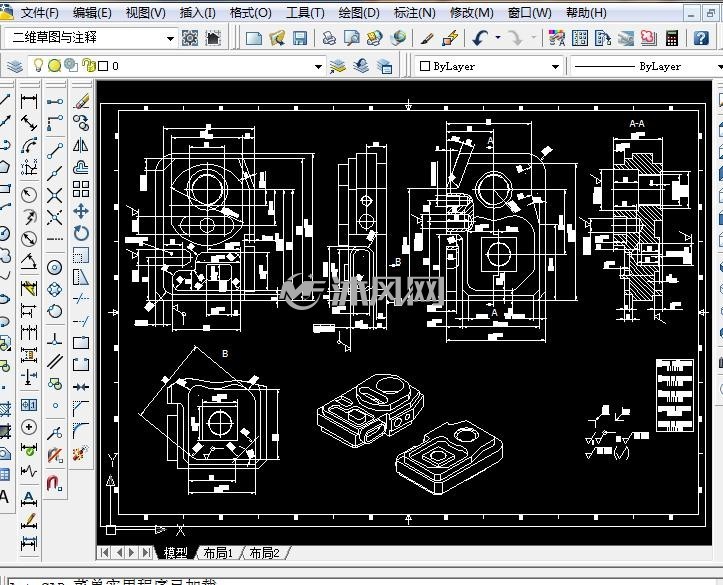Viewport: 723px width, 585px height.
Task: Select the Array tool
Action: [x=81, y=189]
